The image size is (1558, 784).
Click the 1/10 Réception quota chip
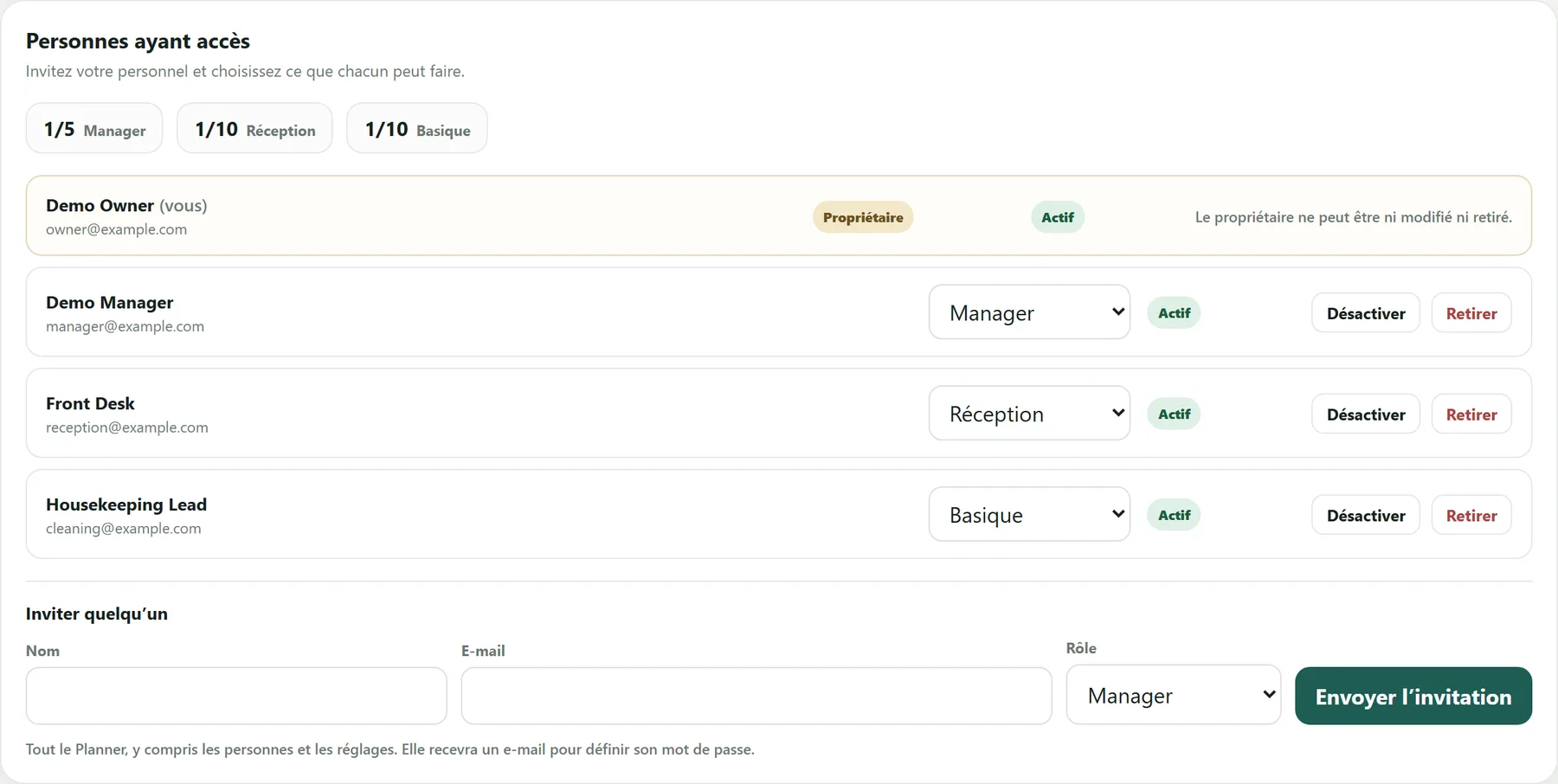254,129
